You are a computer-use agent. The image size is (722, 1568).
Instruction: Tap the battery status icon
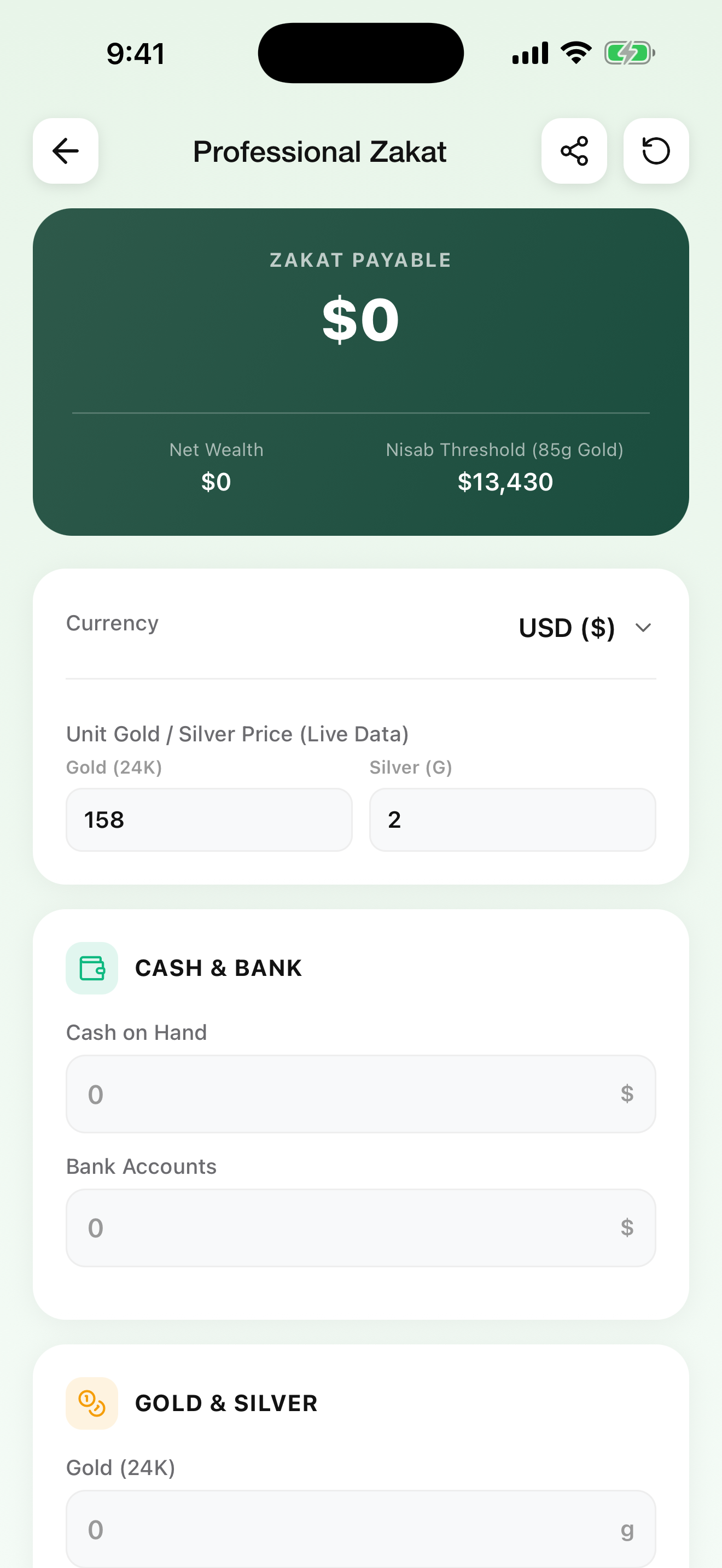point(630,53)
